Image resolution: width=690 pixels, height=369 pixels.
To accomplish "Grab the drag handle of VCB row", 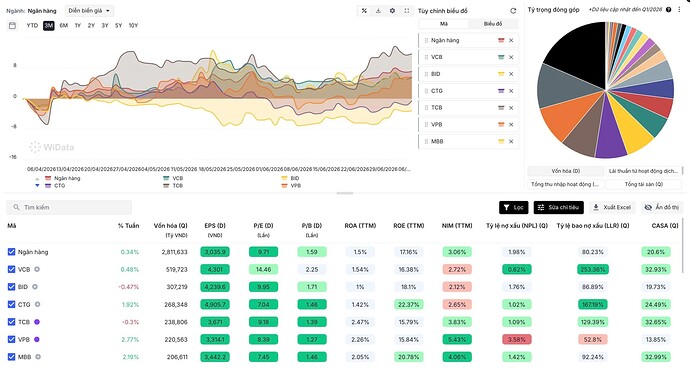I will (x=426, y=57).
